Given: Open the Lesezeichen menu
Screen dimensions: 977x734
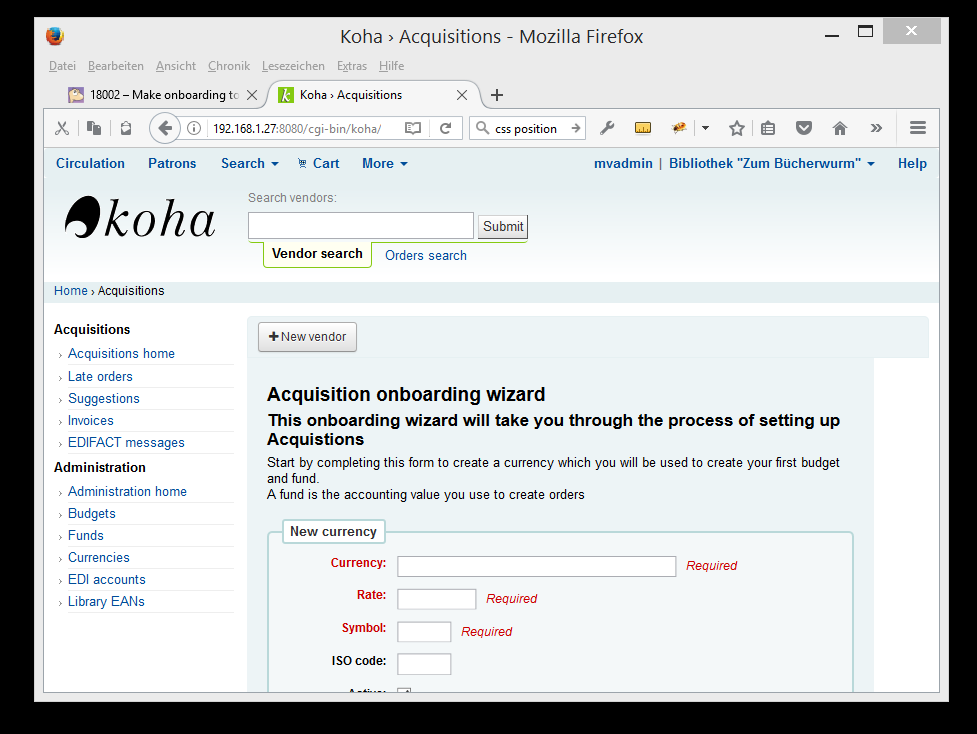Looking at the screenshot, I should tap(293, 66).
